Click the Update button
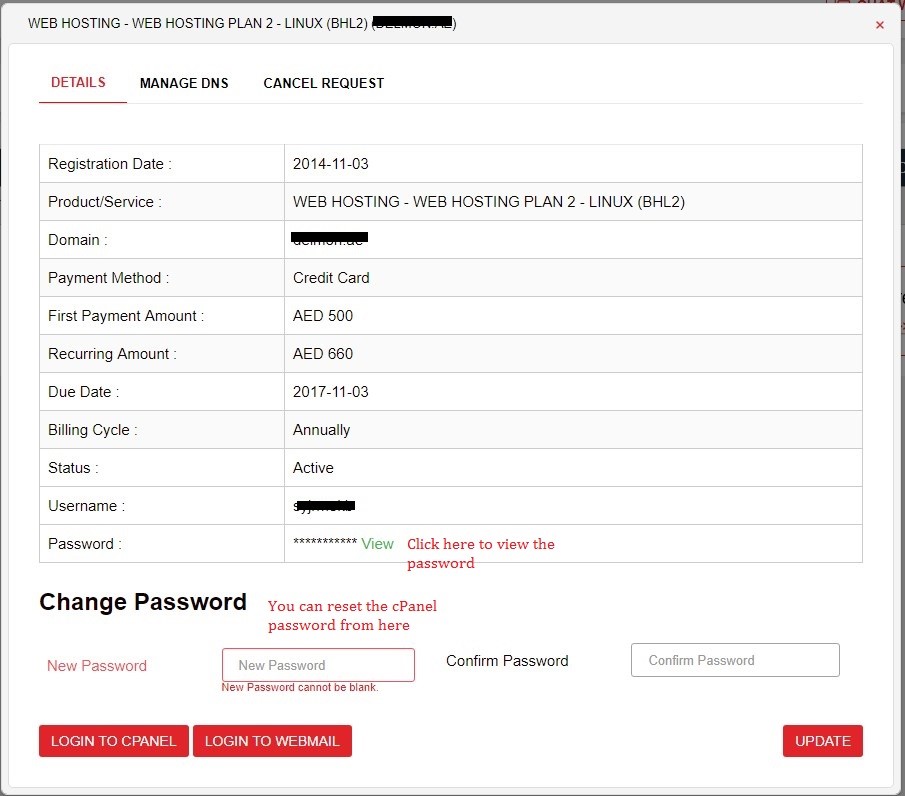905x796 pixels. click(822, 741)
